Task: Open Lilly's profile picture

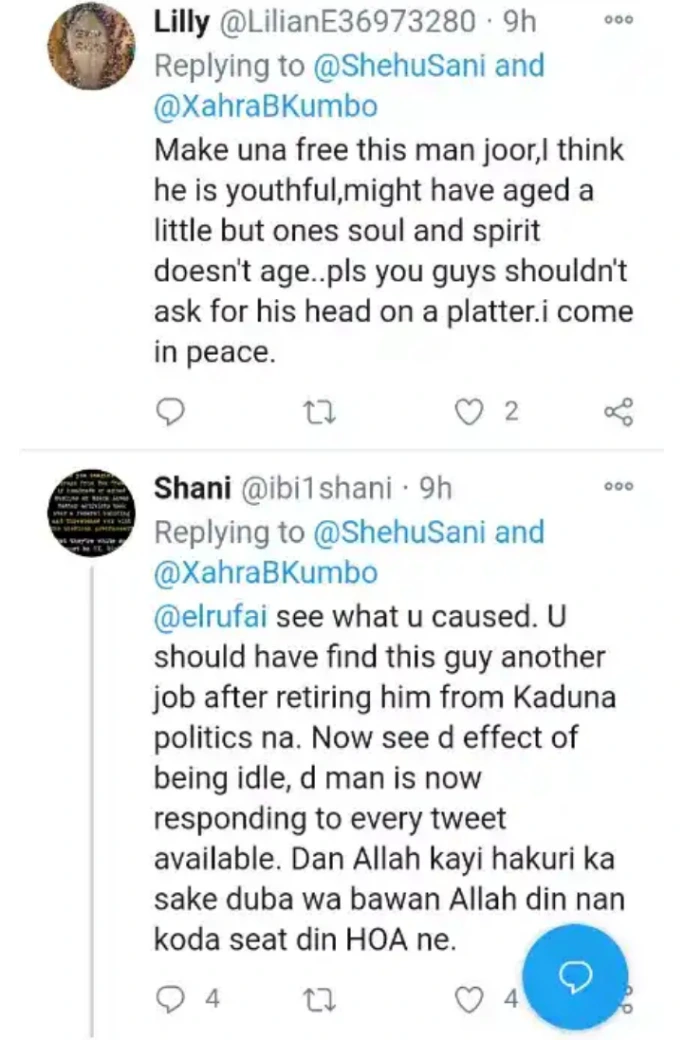Action: [x=91, y=45]
